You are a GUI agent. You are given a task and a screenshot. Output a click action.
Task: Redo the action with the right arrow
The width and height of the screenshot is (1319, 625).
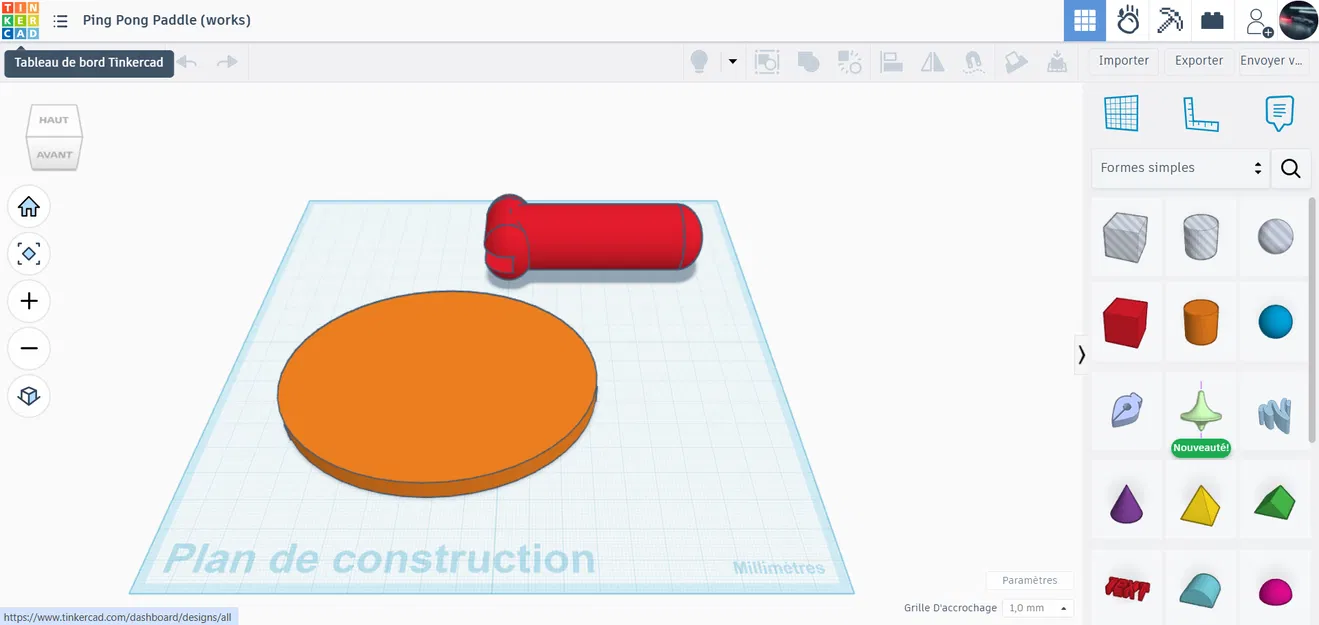tap(227, 62)
